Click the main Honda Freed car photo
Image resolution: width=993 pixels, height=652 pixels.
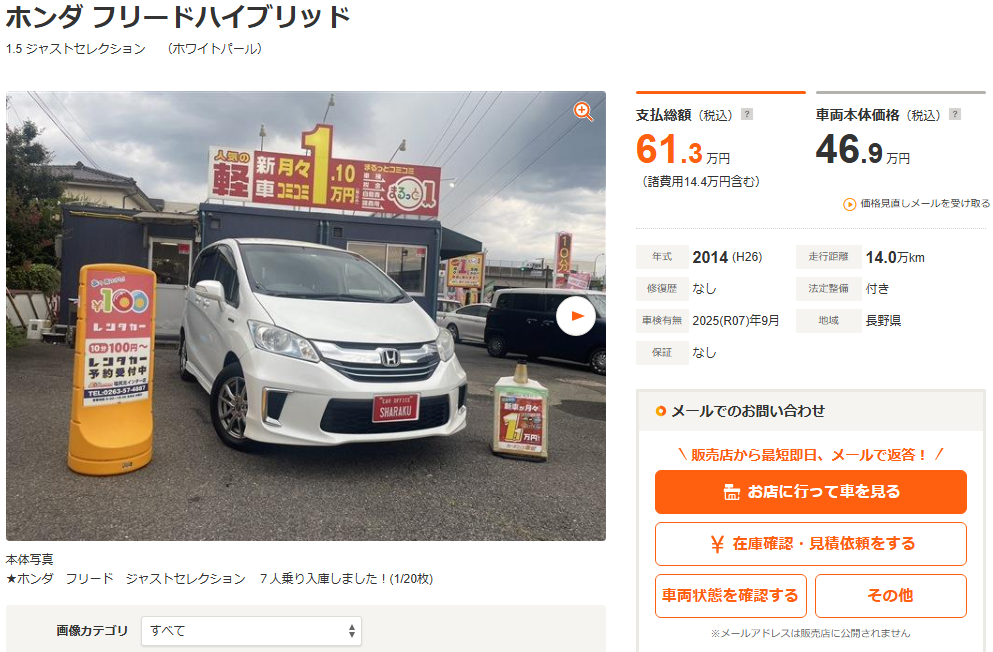(306, 315)
